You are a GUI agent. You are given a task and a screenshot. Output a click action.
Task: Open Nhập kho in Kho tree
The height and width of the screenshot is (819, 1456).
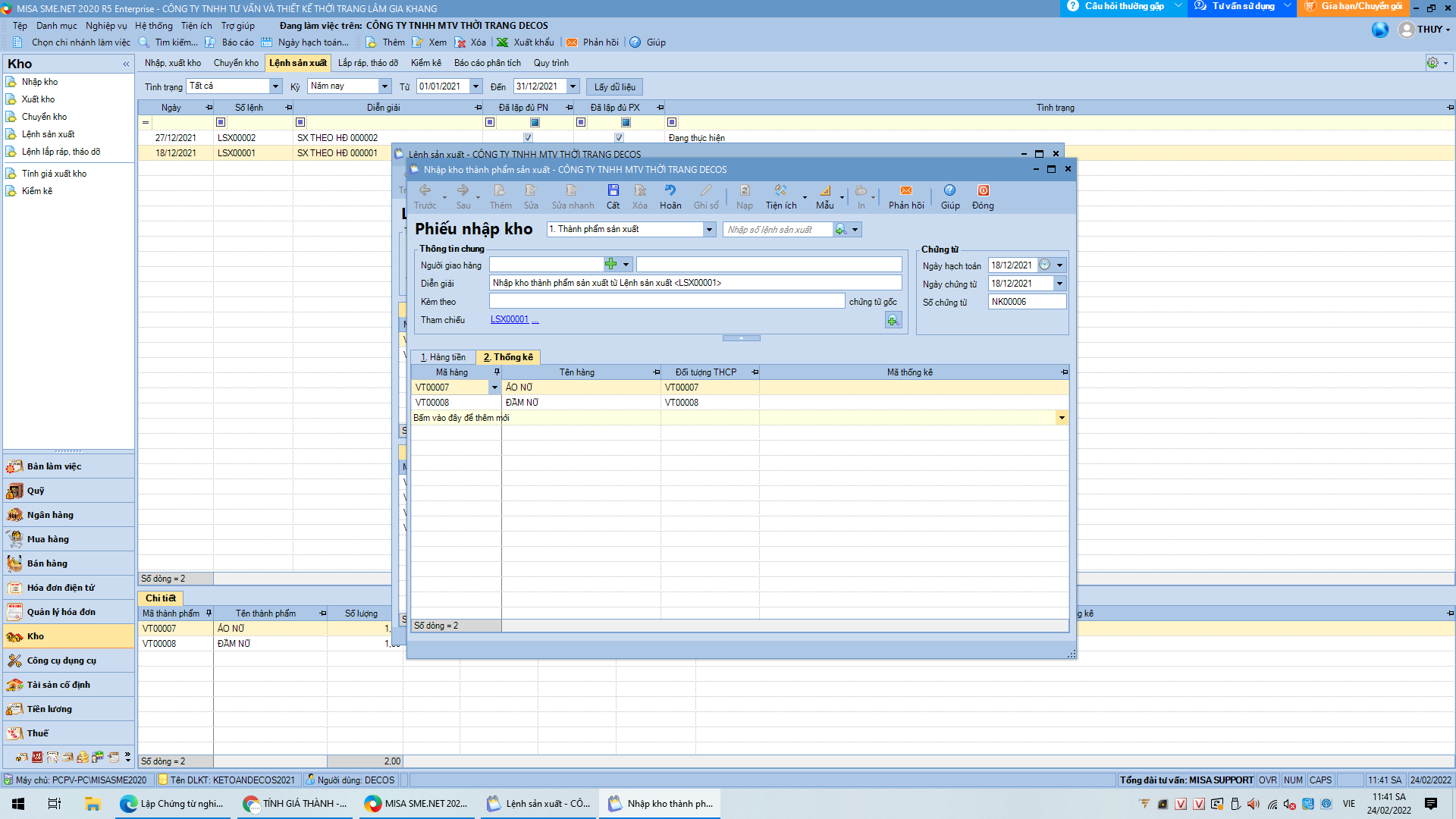39,82
